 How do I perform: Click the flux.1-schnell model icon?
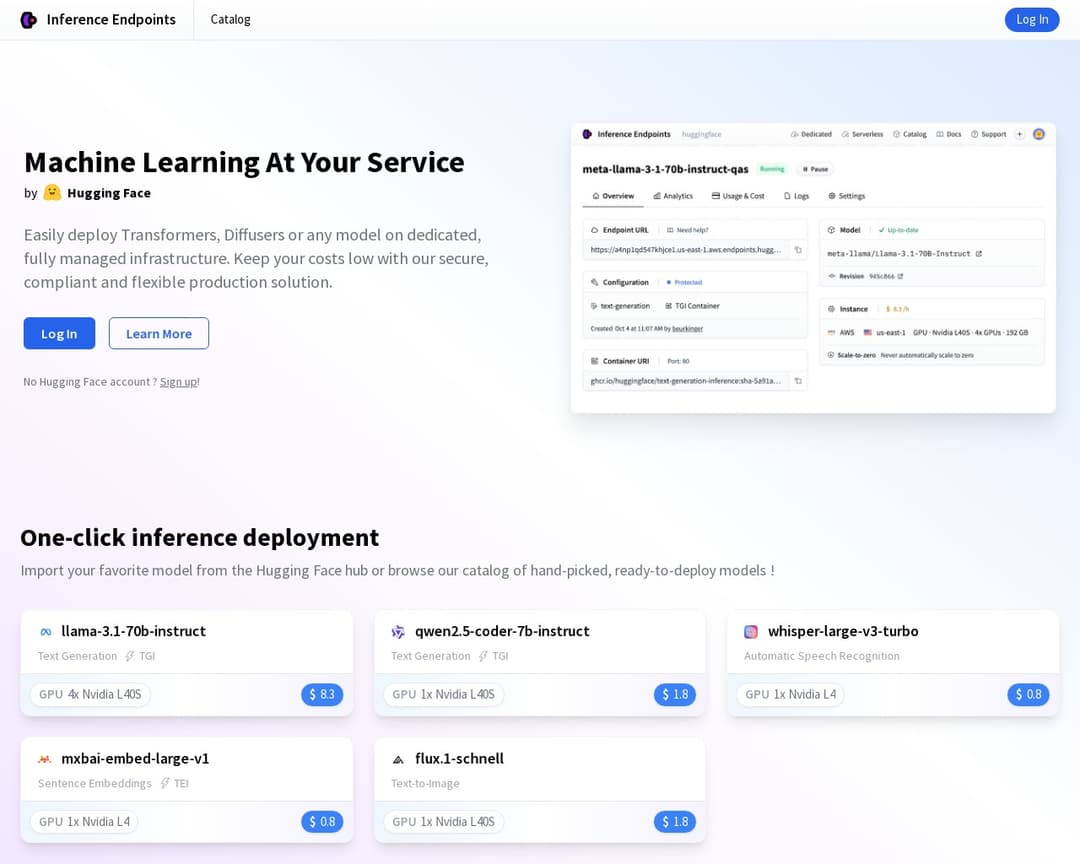click(x=398, y=759)
